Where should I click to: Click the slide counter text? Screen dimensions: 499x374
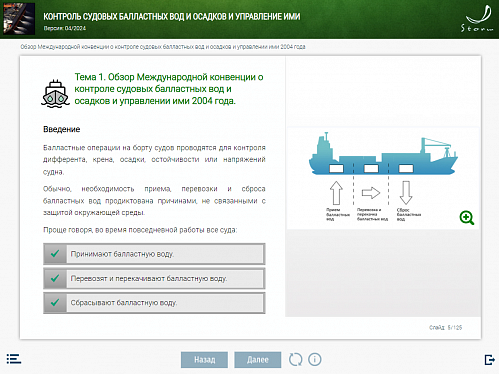[445, 328]
